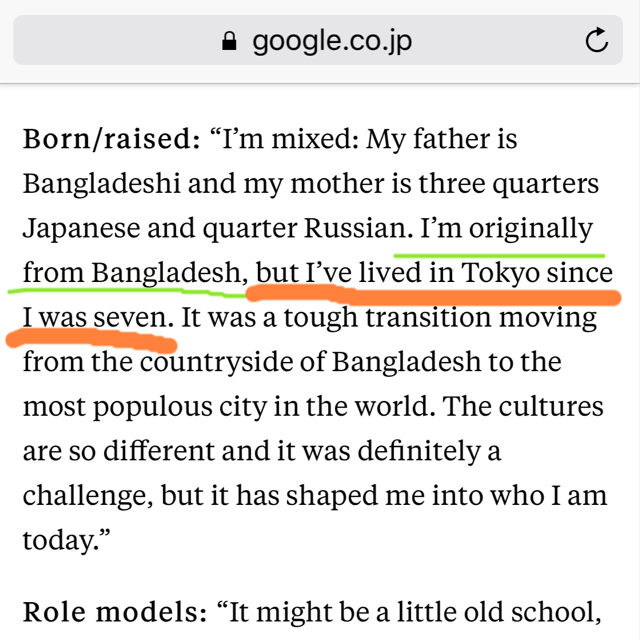
Task: Select the word 'Bangladeshi' in the text
Action: [102, 184]
